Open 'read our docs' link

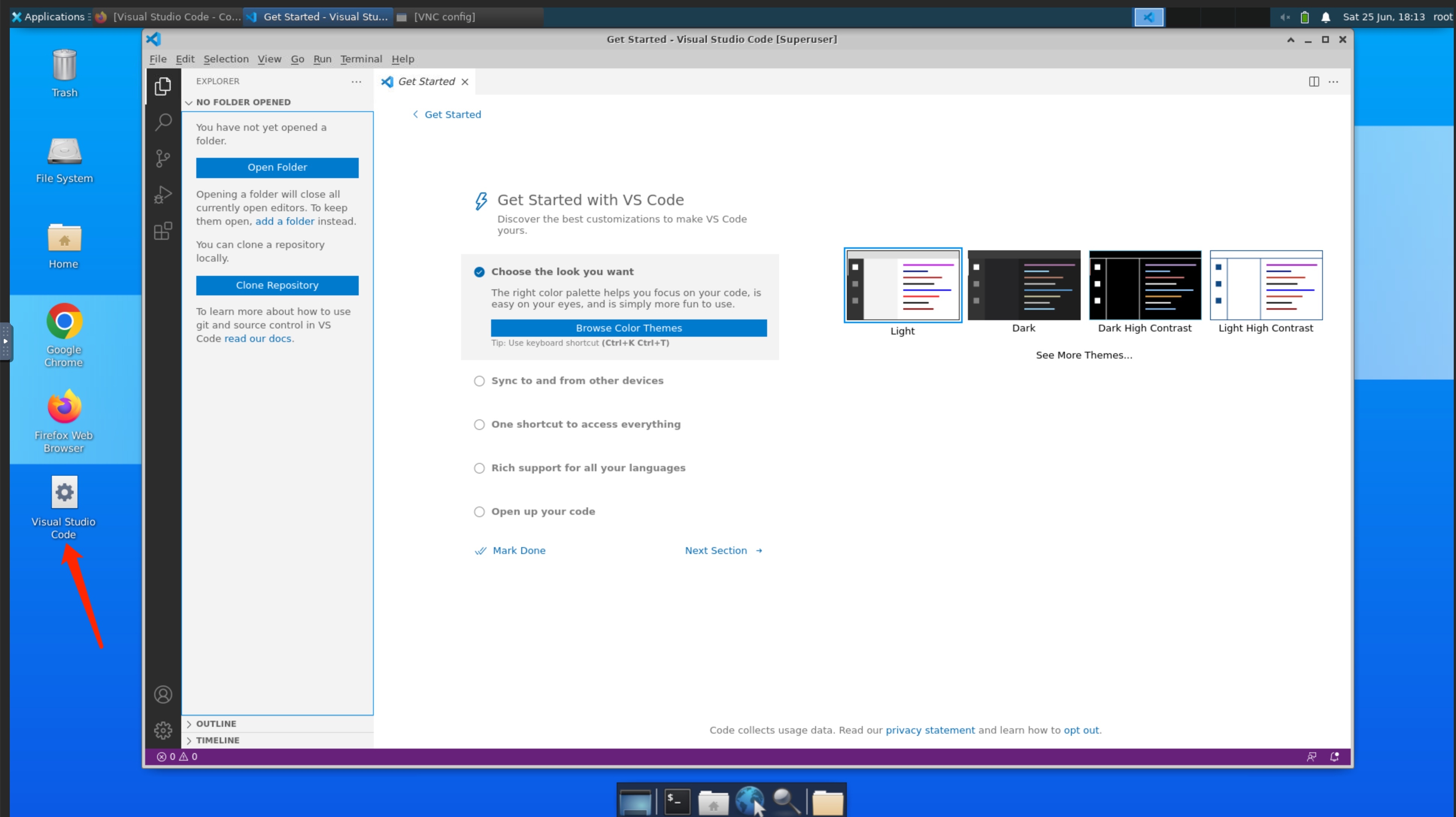(x=258, y=339)
